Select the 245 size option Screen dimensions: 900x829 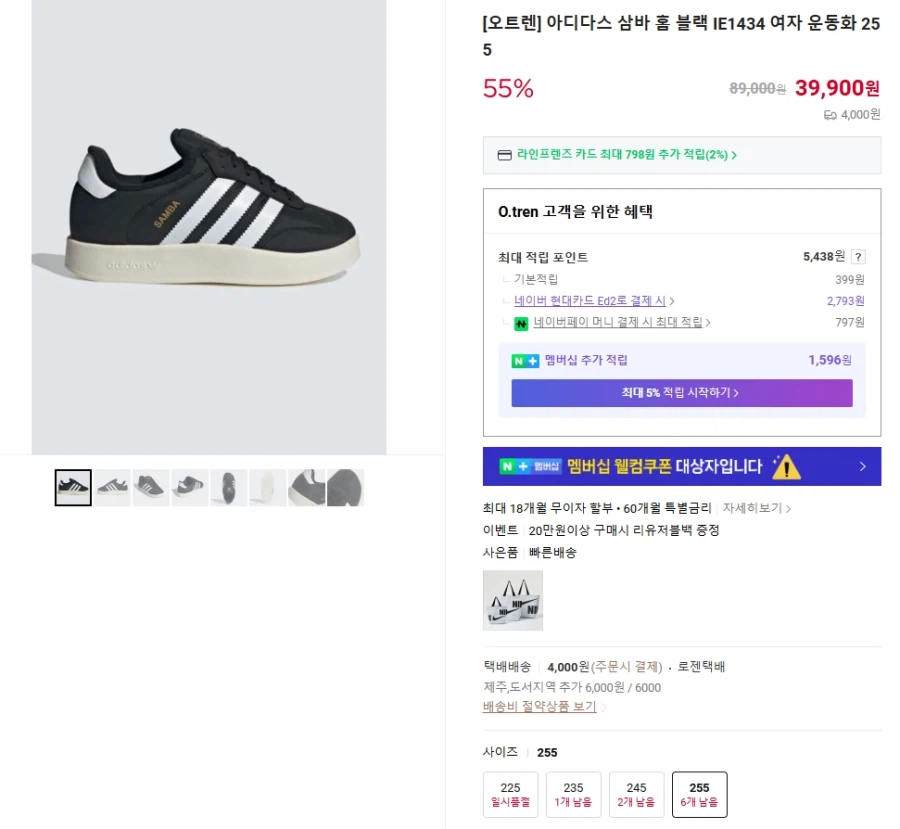636,794
